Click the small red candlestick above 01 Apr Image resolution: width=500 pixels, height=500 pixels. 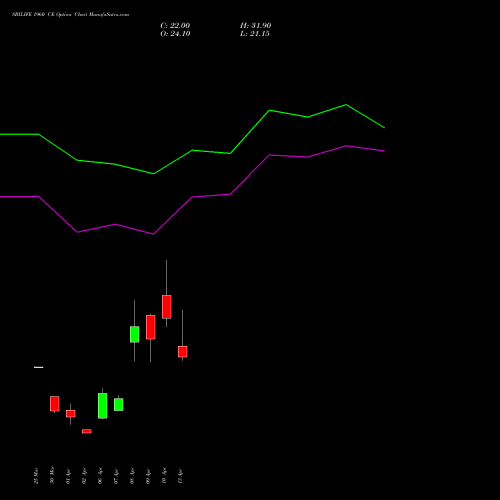(x=71, y=414)
